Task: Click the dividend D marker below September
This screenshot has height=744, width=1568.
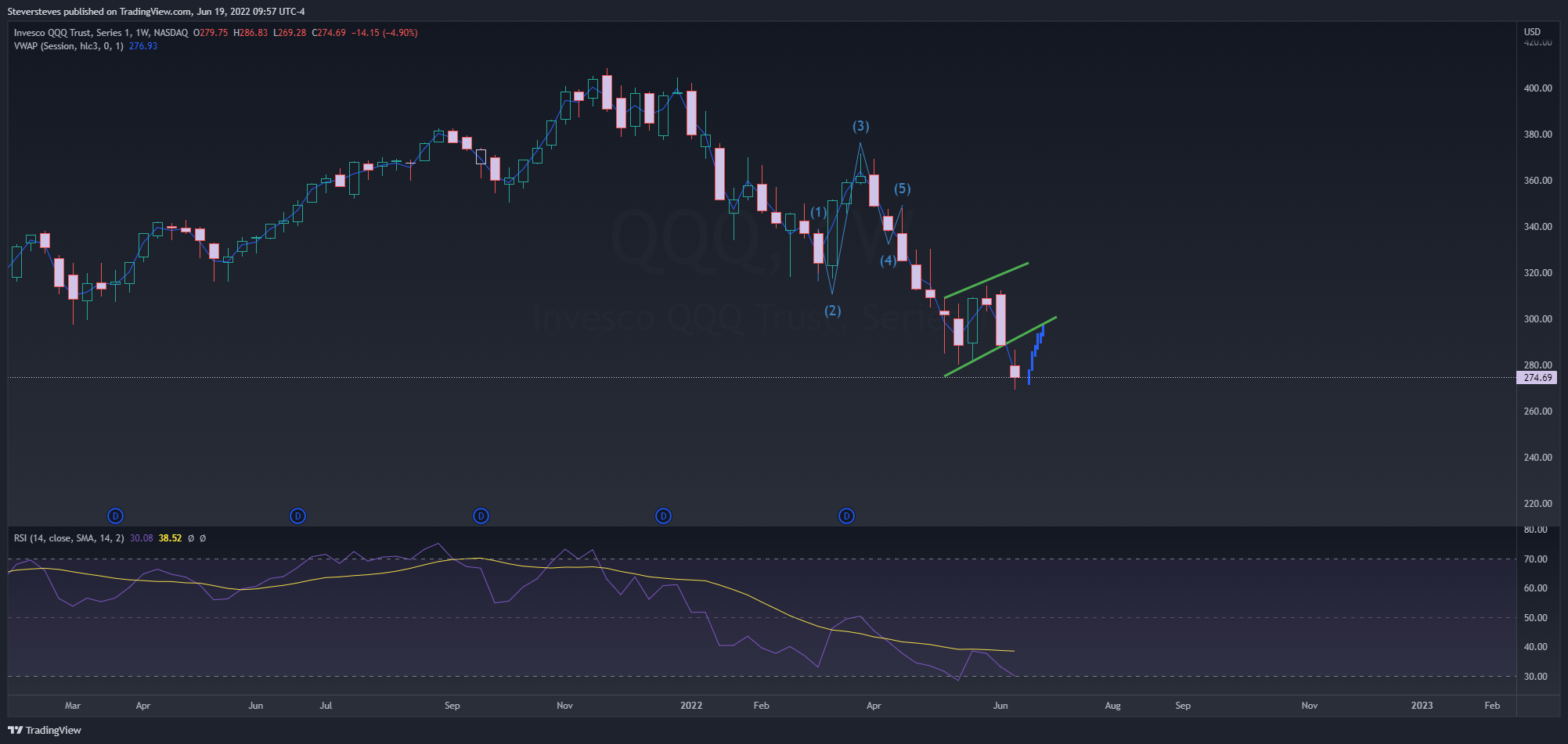Action: pyautogui.click(x=481, y=516)
